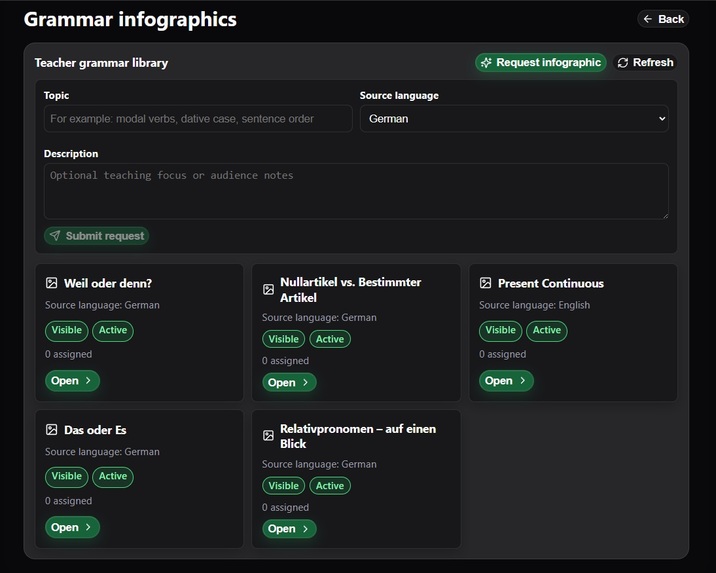This screenshot has width=716, height=573.
Task: Open the Nullartikel vs. Bestimmter Artikel infographic
Action: tap(289, 383)
